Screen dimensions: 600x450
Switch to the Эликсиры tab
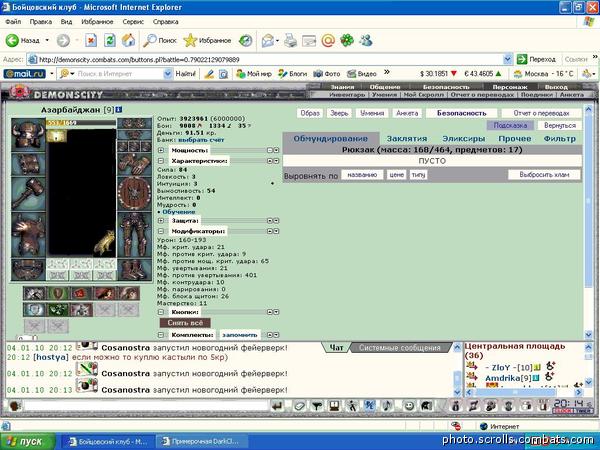point(463,139)
